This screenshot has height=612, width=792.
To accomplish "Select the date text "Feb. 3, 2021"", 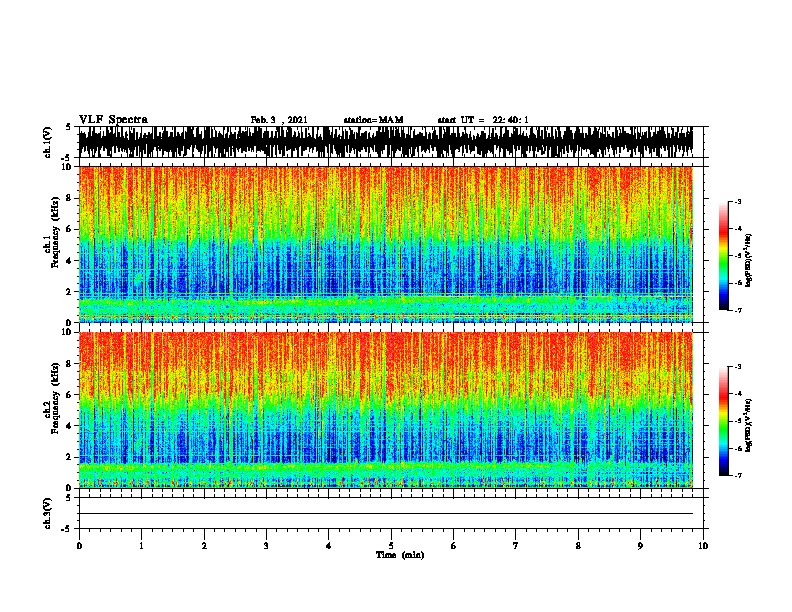I will pos(279,120).
